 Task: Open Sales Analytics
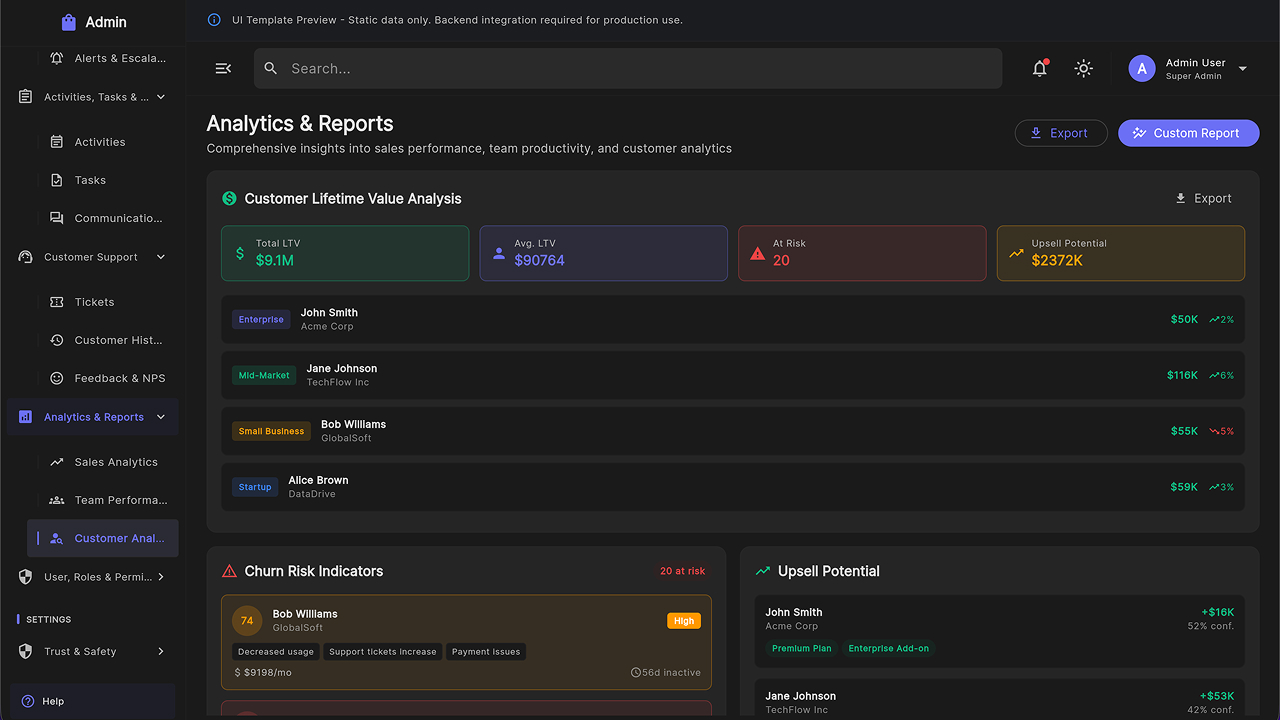point(103,462)
